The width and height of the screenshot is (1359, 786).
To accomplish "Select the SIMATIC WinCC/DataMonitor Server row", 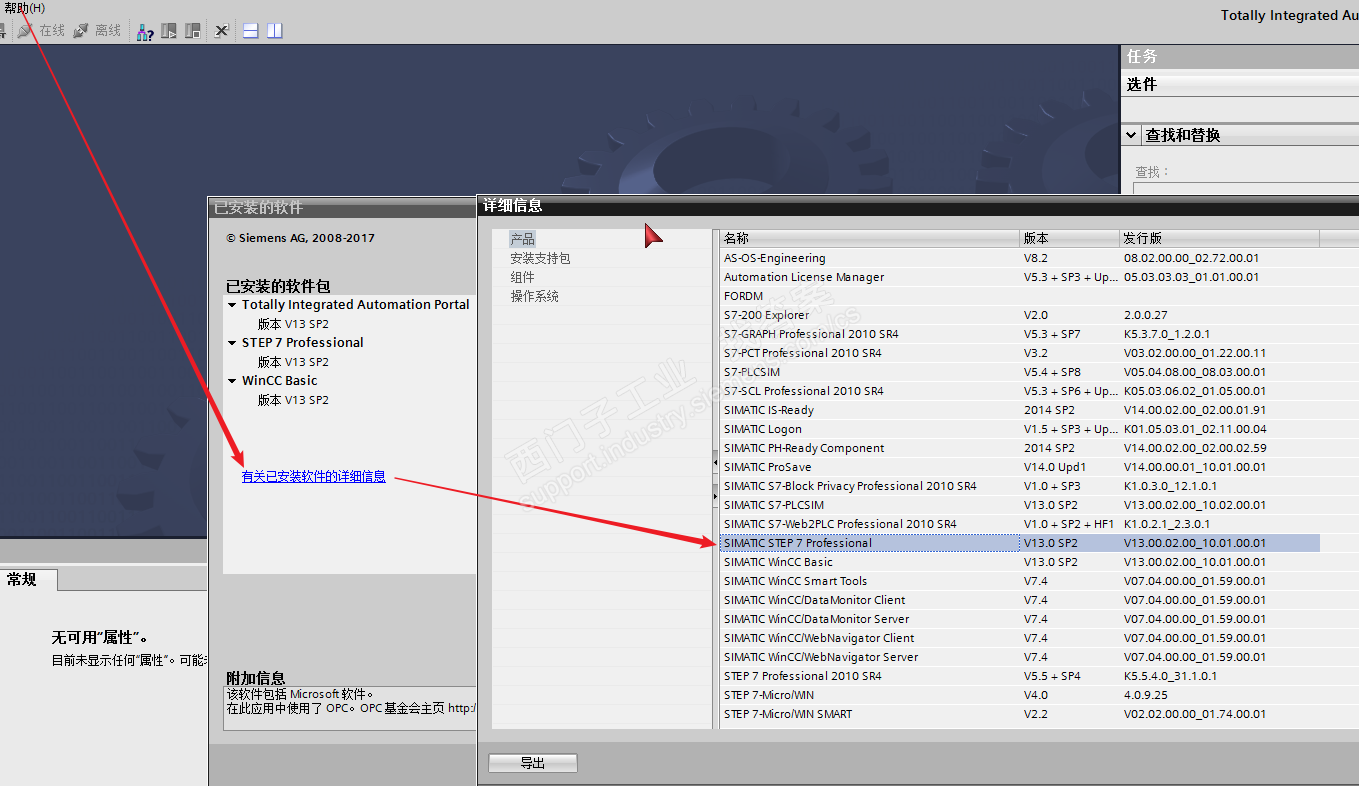I will pyautogui.click(x=1020, y=619).
